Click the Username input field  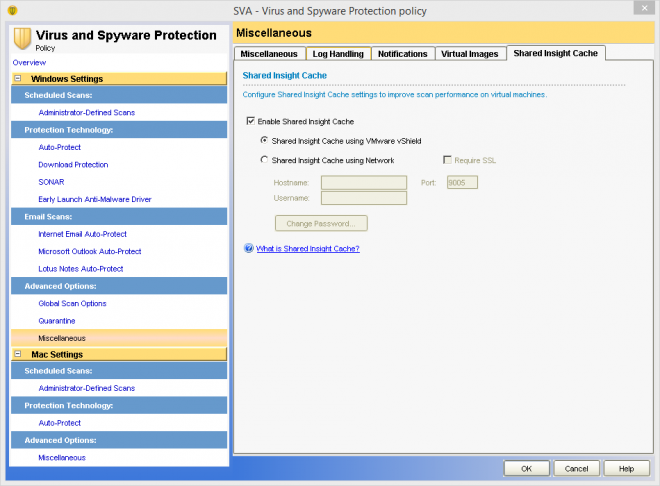pos(364,198)
